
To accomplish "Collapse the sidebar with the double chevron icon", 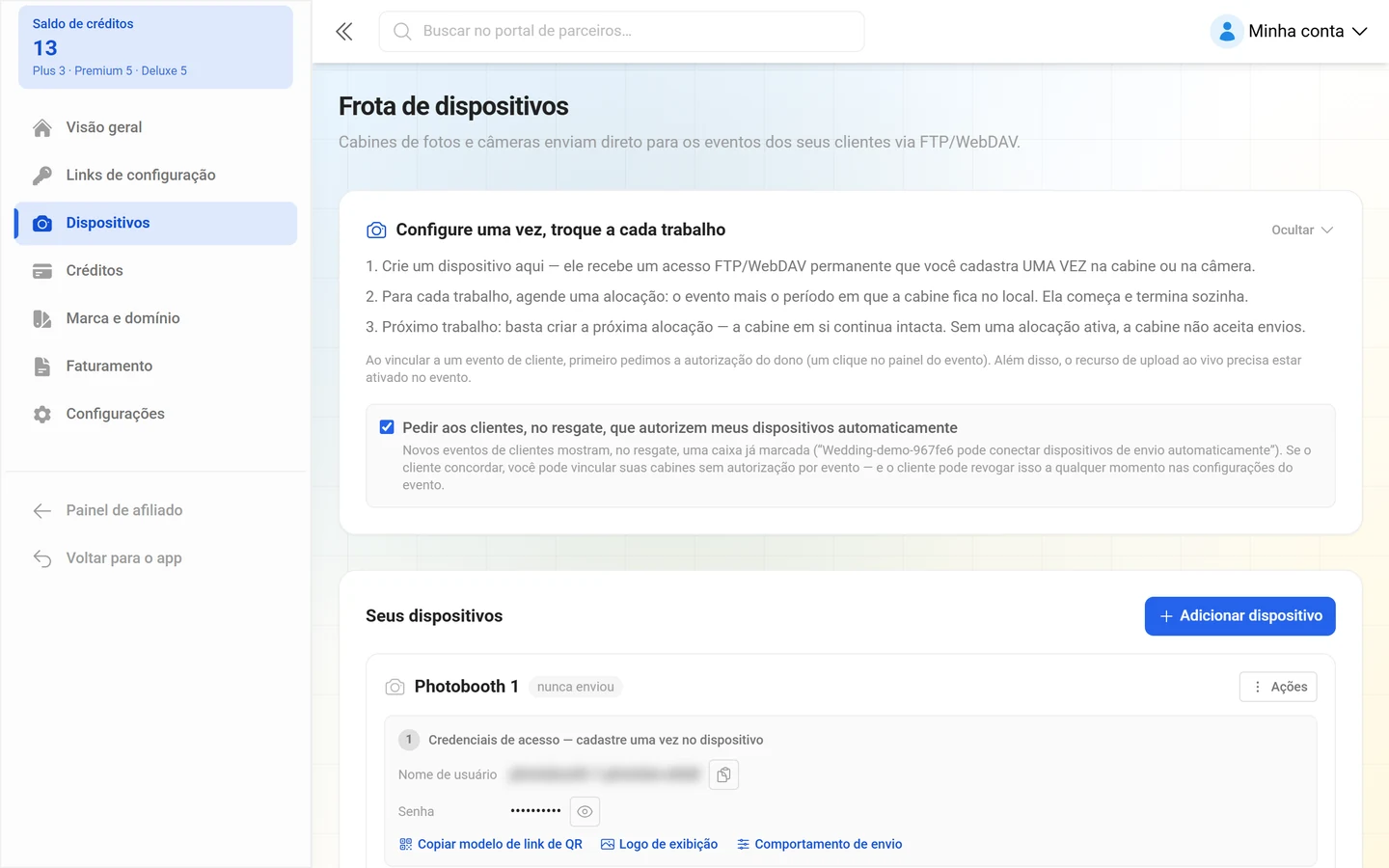I will pos(344,32).
